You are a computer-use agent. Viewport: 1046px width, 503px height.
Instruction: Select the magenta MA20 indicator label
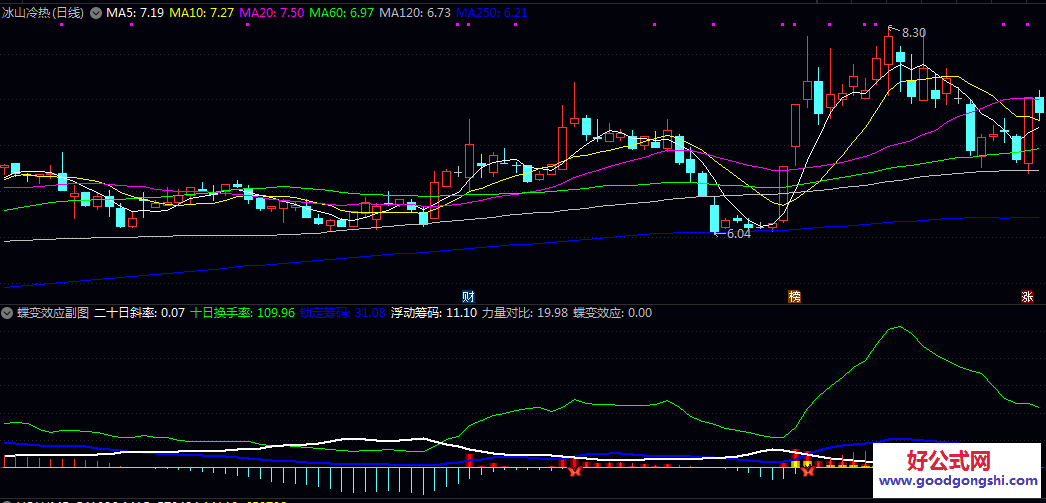coord(272,13)
